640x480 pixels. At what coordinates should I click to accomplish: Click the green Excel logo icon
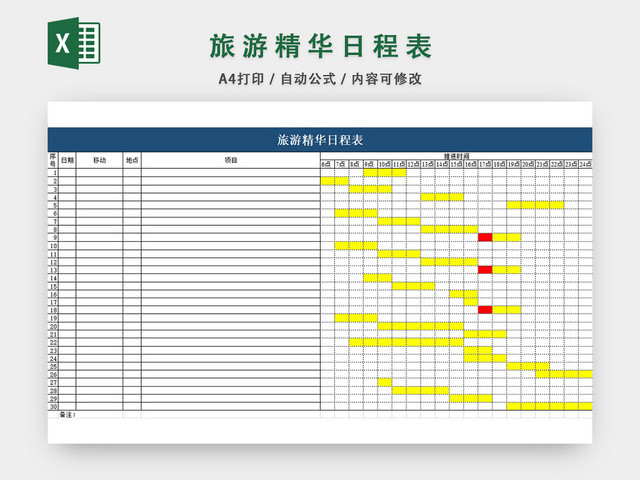pos(74,43)
